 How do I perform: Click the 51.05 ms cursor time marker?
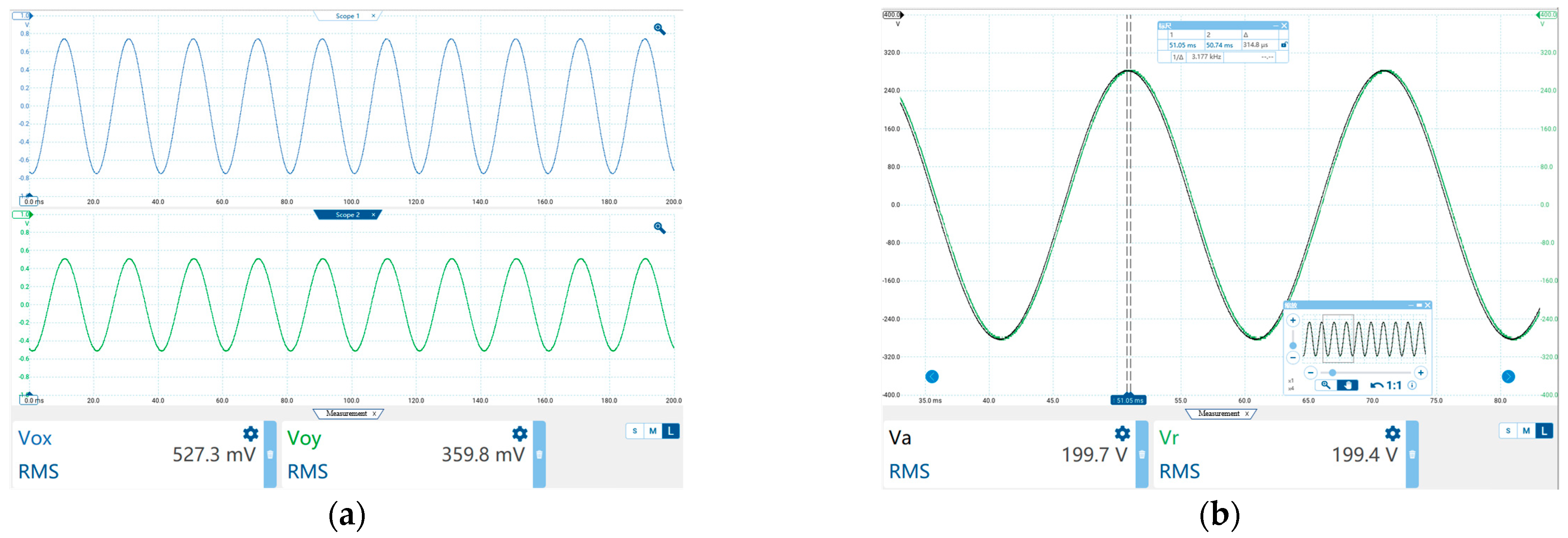pyautogui.click(x=1129, y=401)
